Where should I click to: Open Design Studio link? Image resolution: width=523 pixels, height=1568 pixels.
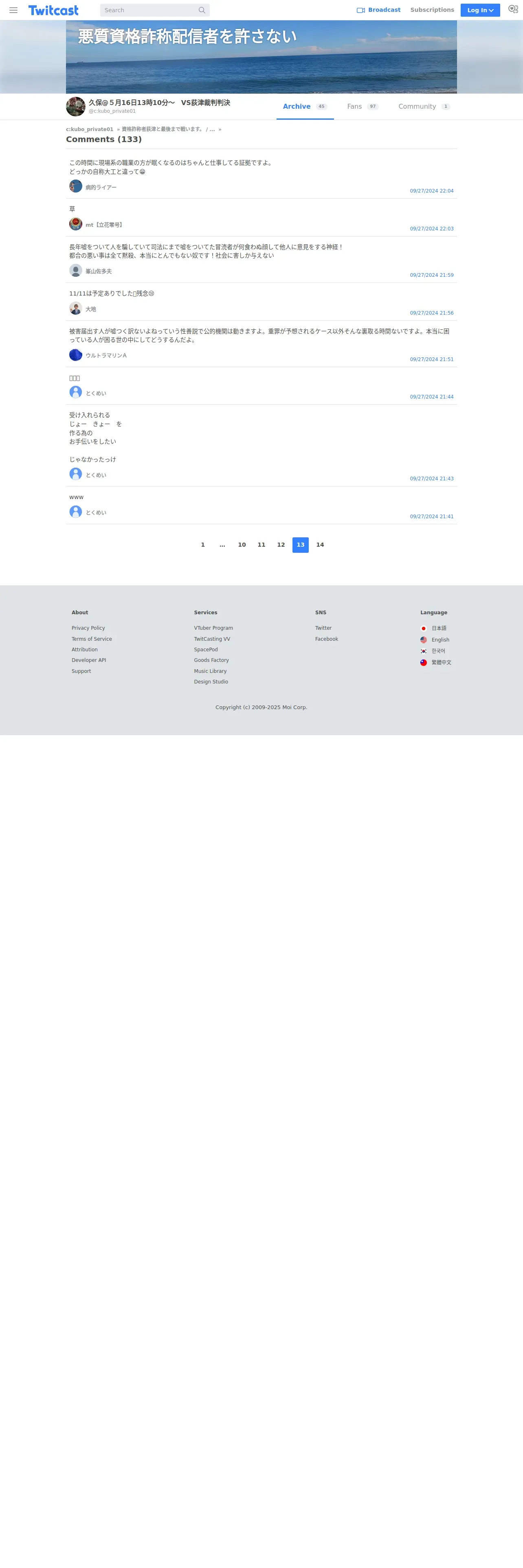tap(211, 682)
